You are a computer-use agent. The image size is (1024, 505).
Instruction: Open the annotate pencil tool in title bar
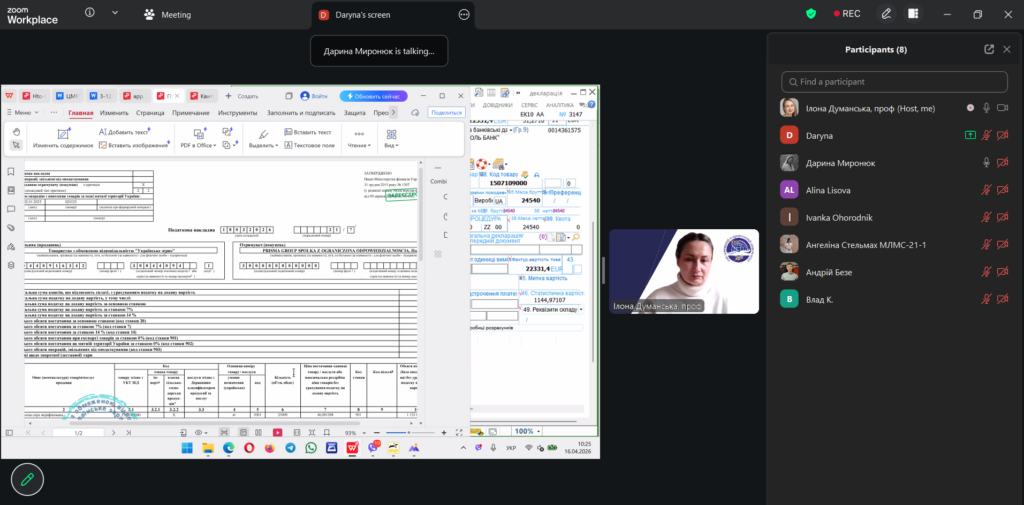click(886, 14)
